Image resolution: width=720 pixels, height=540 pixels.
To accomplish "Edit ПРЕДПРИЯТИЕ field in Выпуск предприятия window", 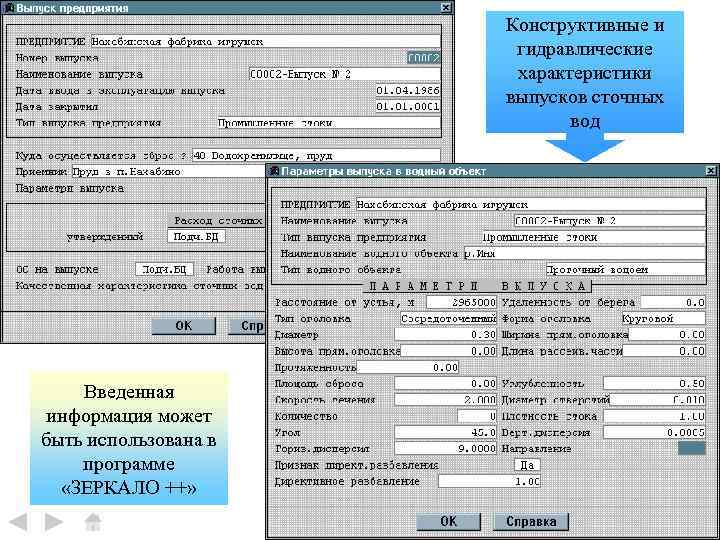I will [x=265, y=42].
